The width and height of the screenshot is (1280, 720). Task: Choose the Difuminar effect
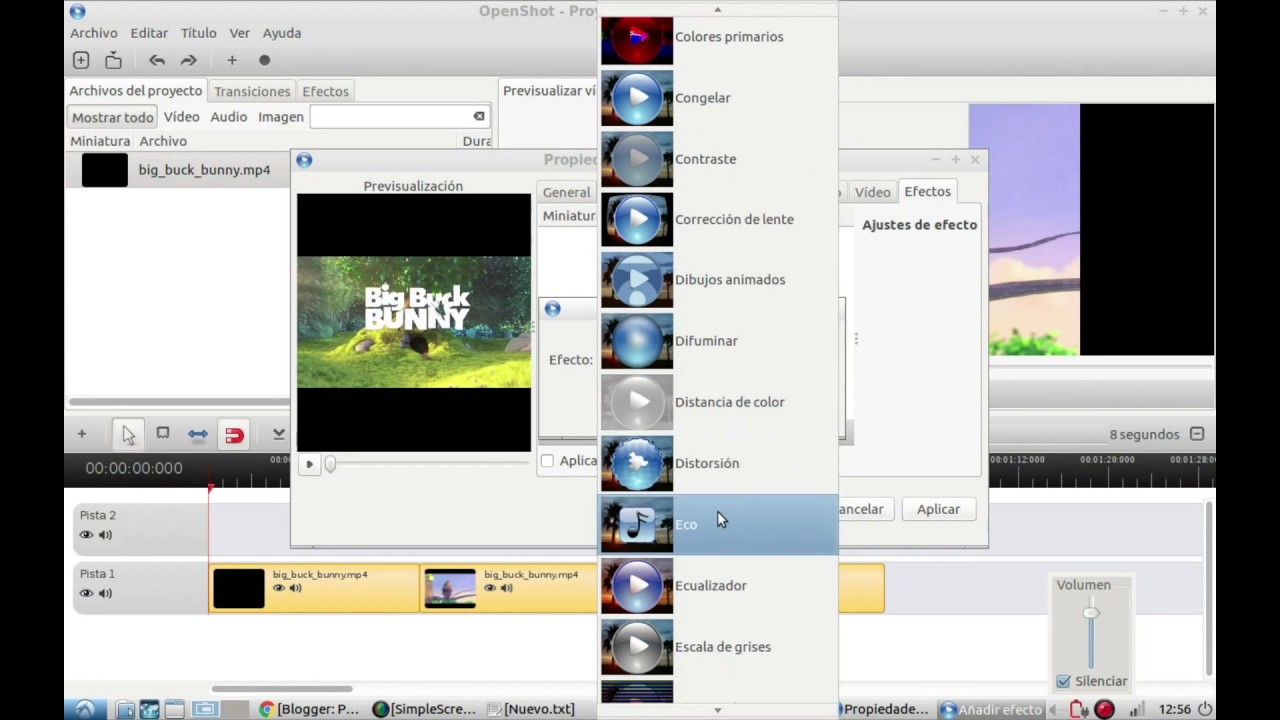718,341
